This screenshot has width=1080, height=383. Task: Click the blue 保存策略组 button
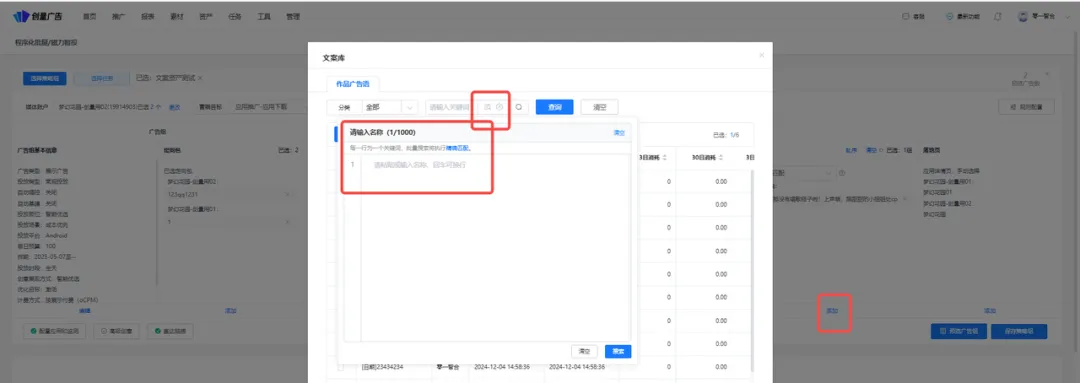(1019, 331)
